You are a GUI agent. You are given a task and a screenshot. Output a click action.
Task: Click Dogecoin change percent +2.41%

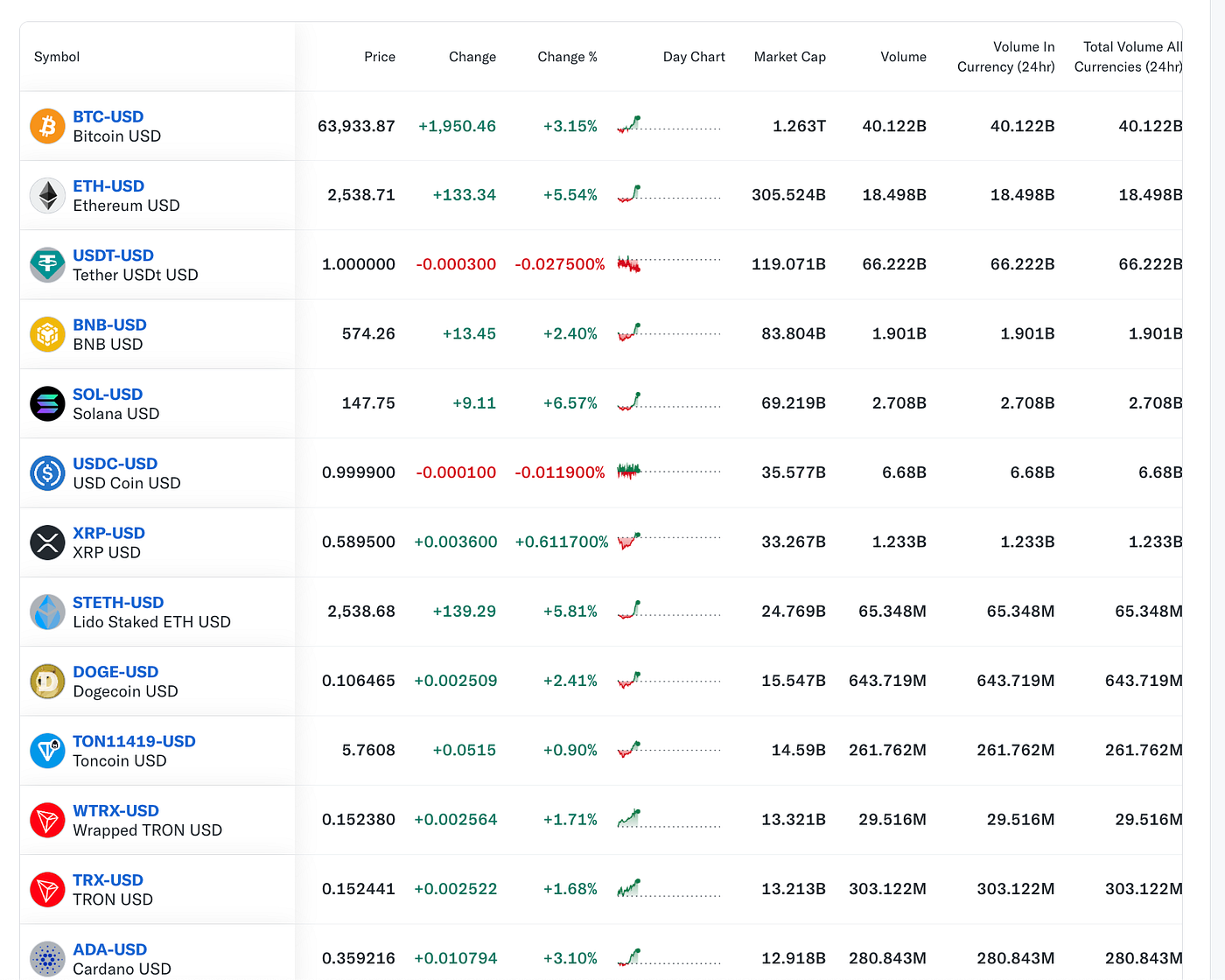570,681
